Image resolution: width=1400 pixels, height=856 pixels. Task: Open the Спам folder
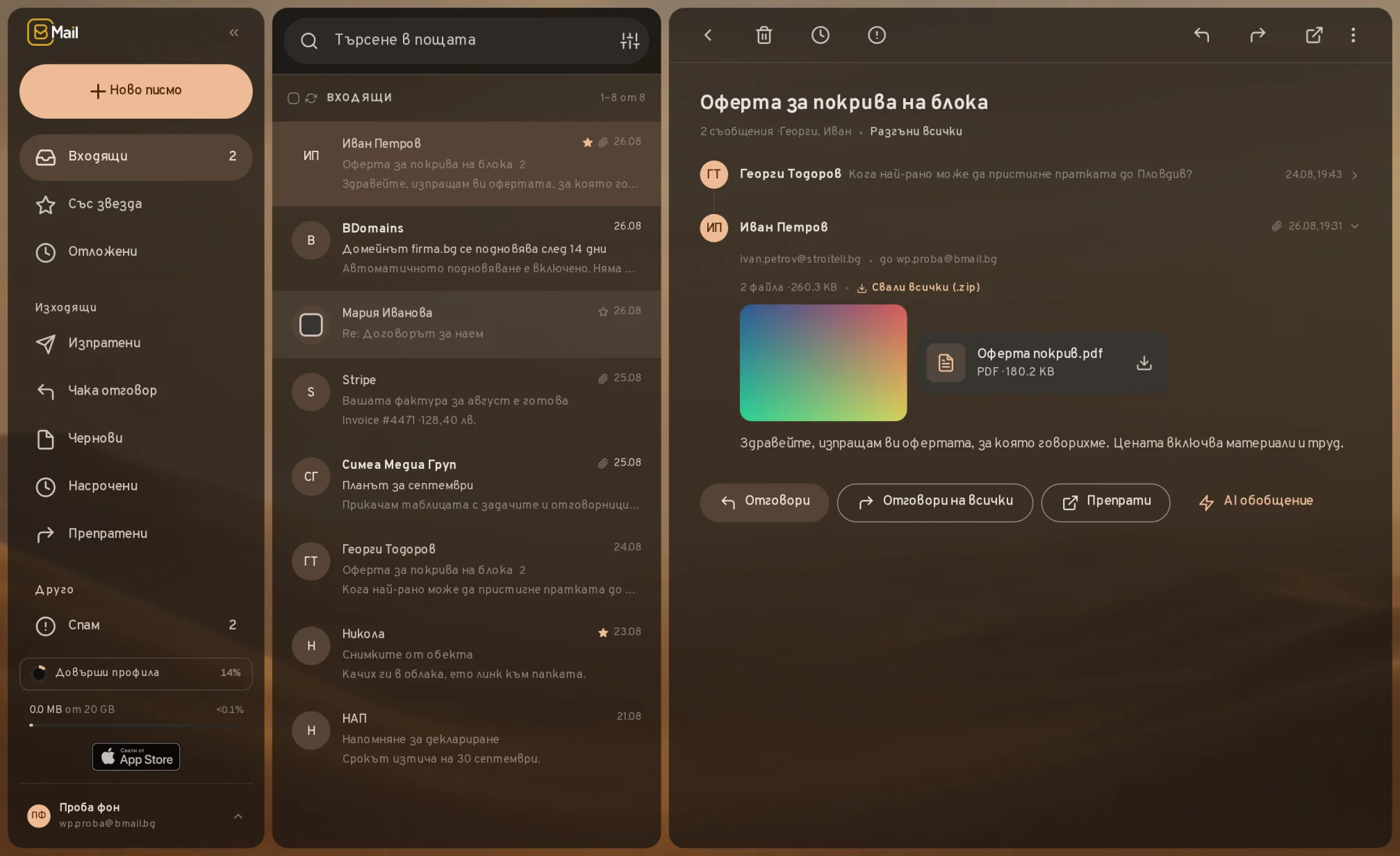136,625
